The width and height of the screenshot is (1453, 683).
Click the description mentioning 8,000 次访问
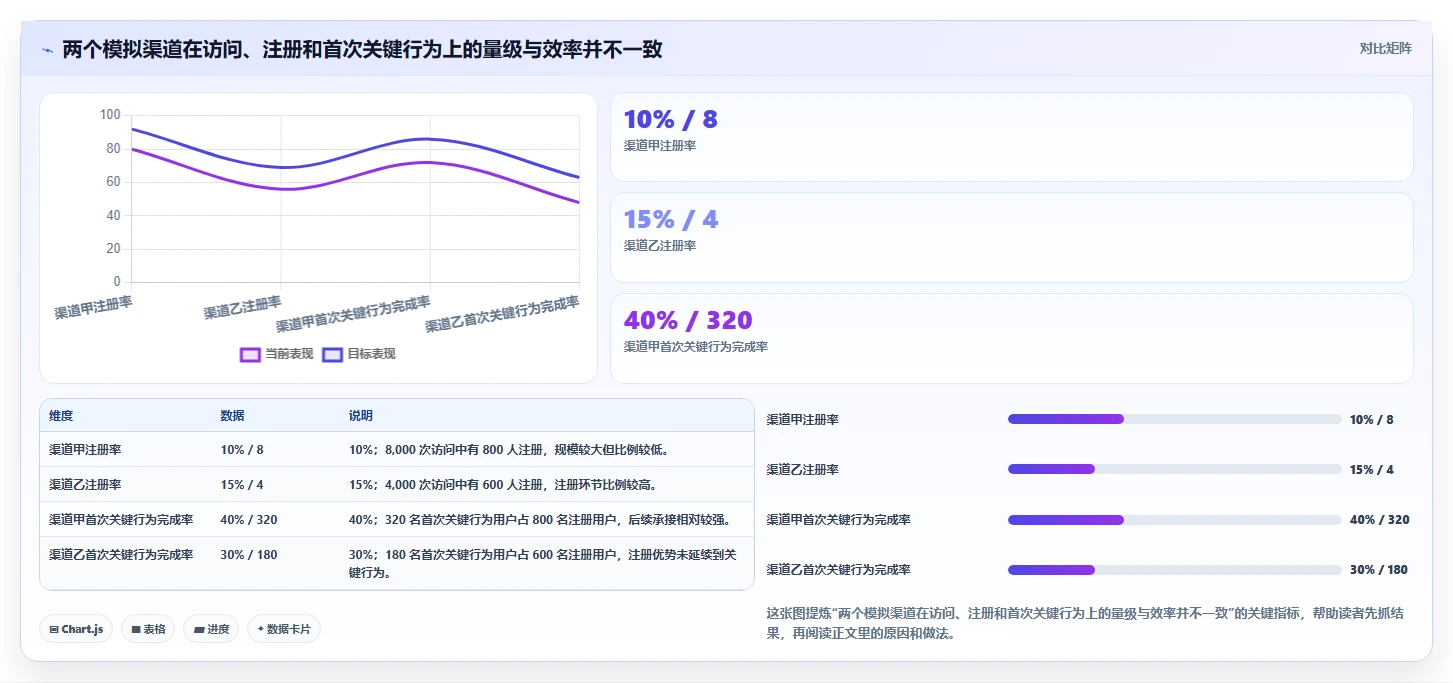point(508,450)
